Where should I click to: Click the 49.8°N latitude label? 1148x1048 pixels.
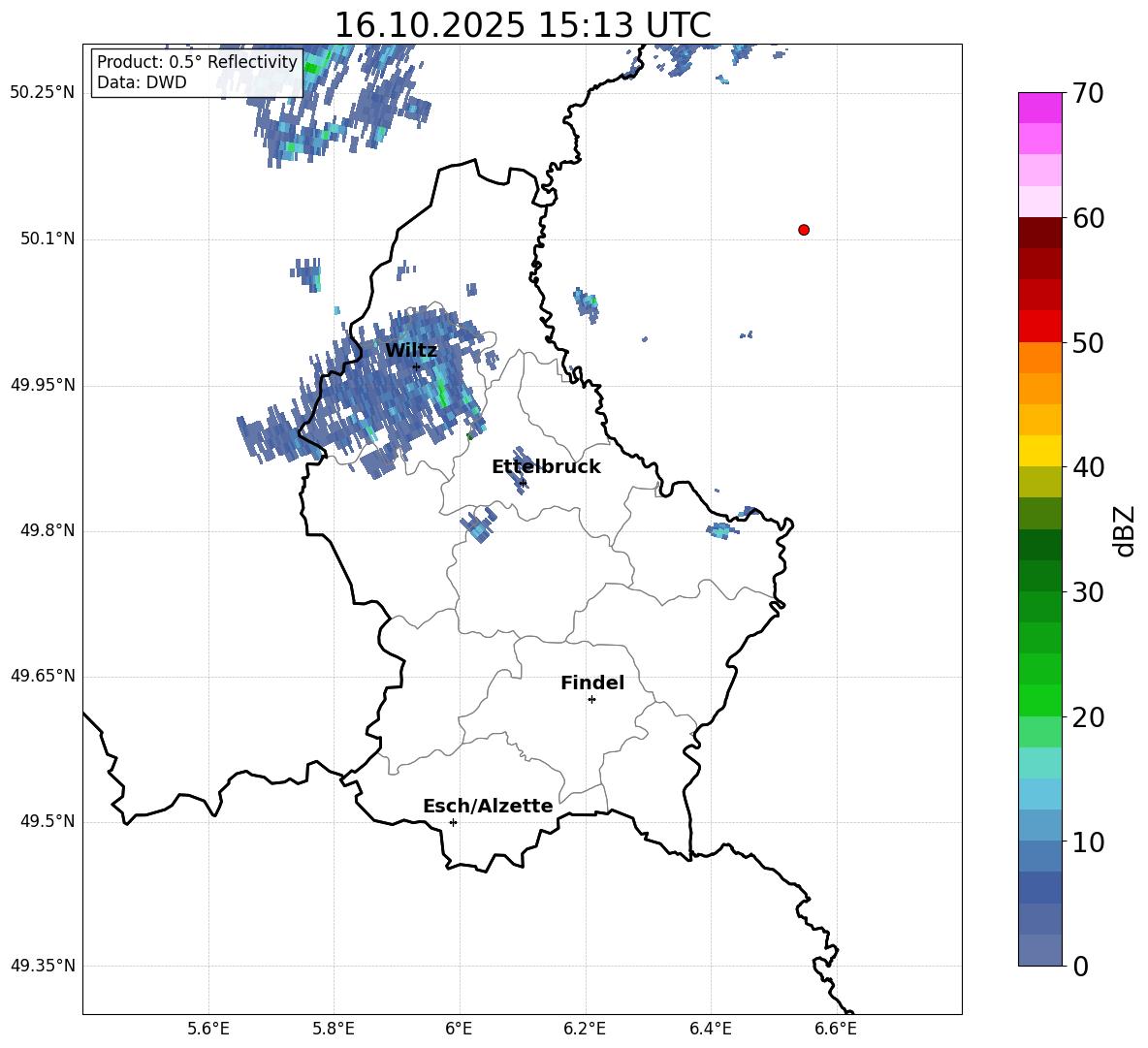(x=48, y=530)
